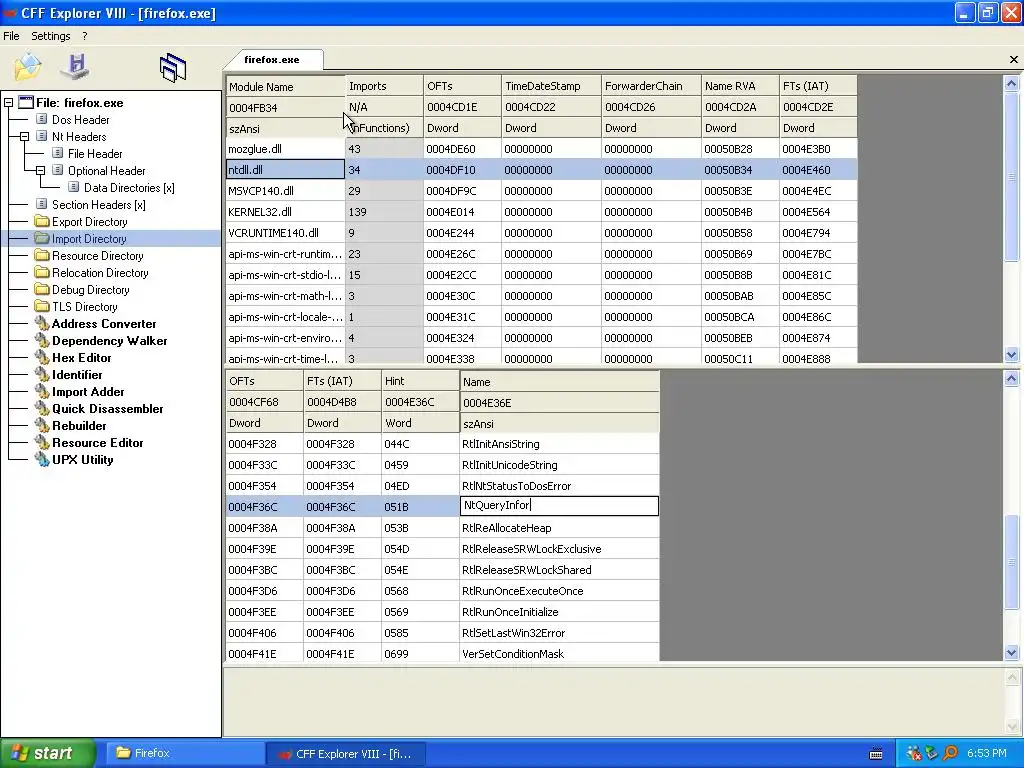Image resolution: width=1024 pixels, height=768 pixels.
Task: Close the firefox.exe tab with X
Action: tap(1014, 59)
